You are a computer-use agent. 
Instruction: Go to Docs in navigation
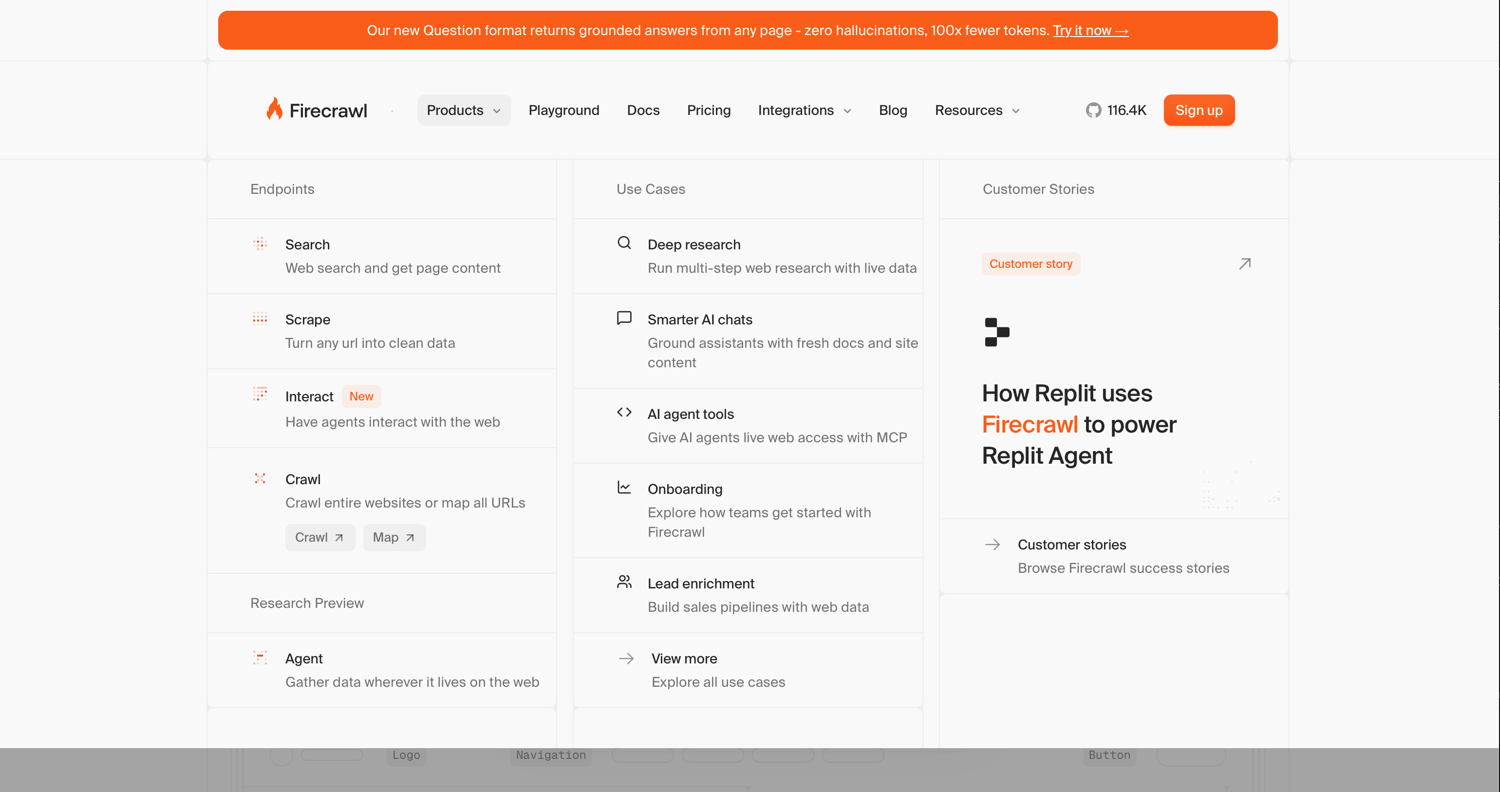[x=643, y=110]
